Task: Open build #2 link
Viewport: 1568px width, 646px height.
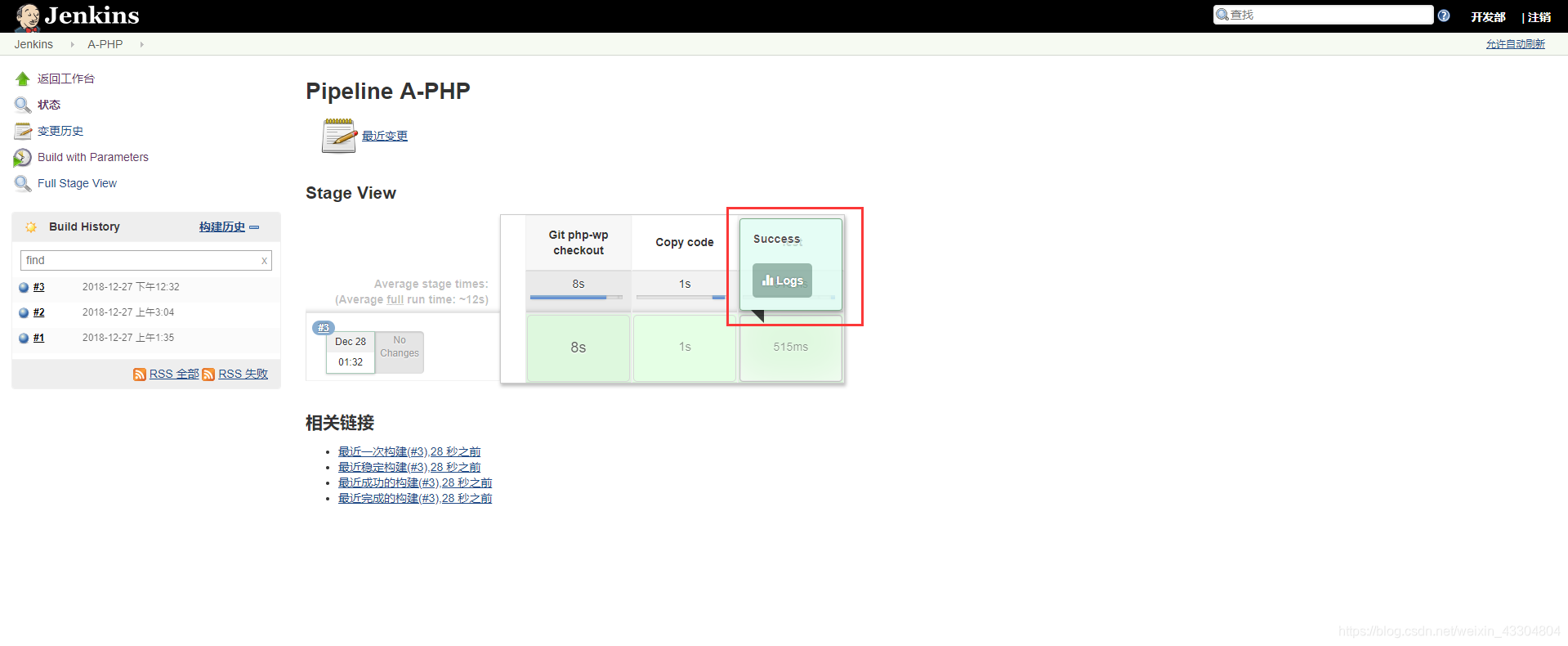Action: click(x=39, y=312)
